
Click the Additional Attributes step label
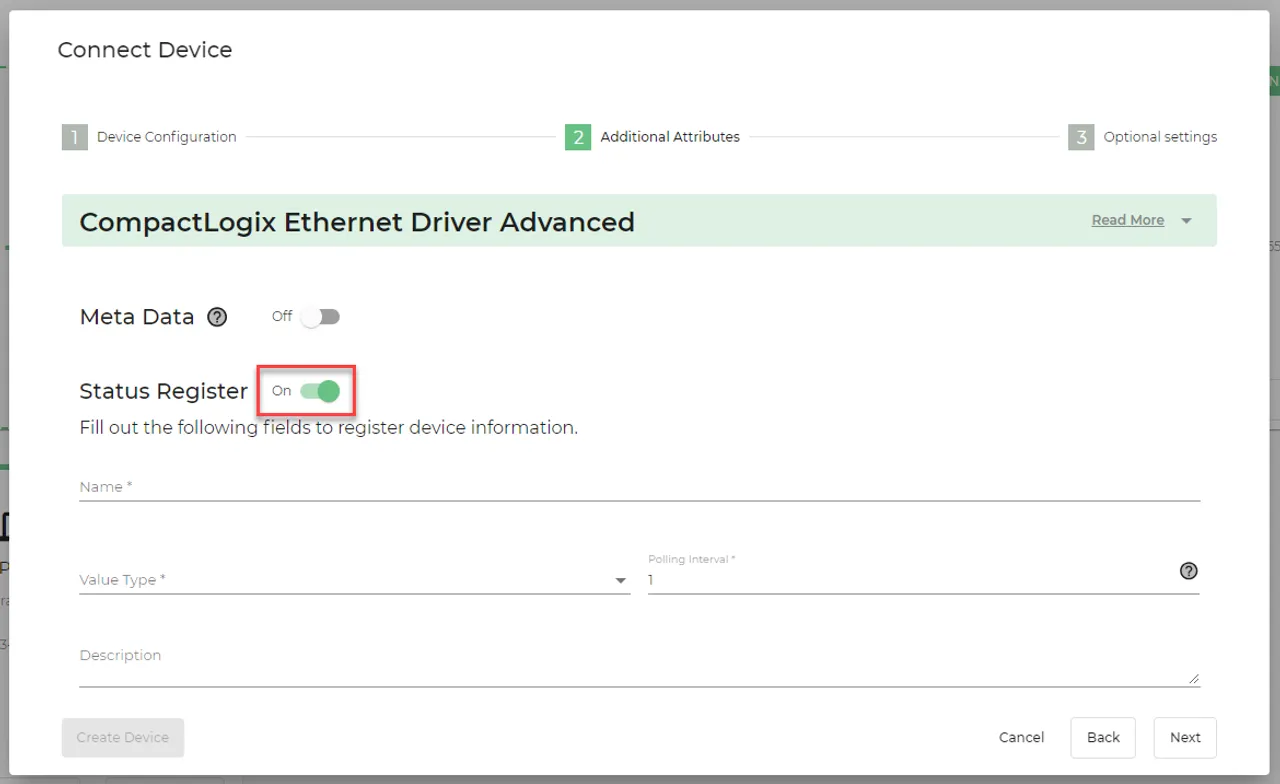669,137
